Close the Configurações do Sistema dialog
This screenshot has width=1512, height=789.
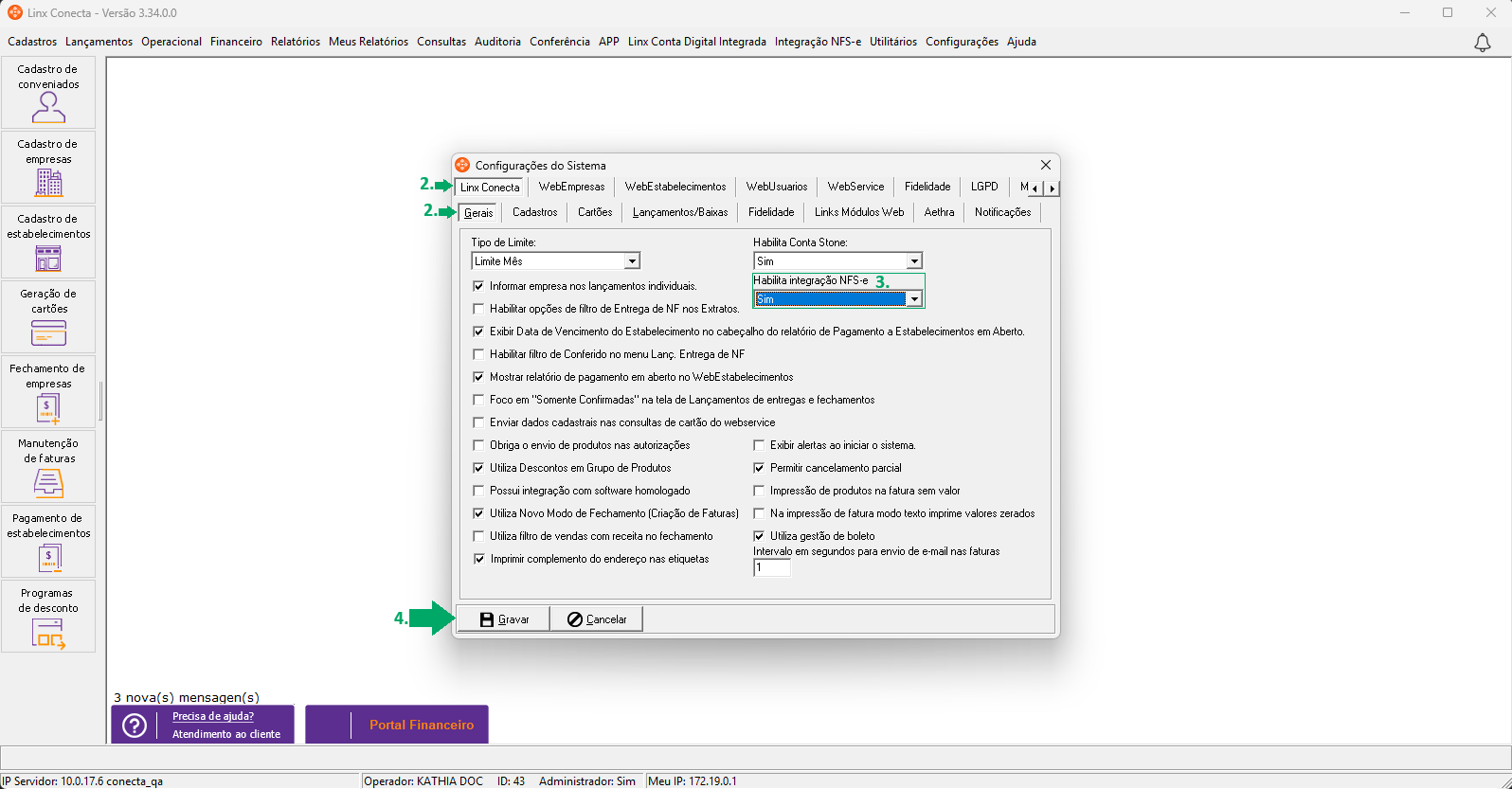pyautogui.click(x=1046, y=165)
